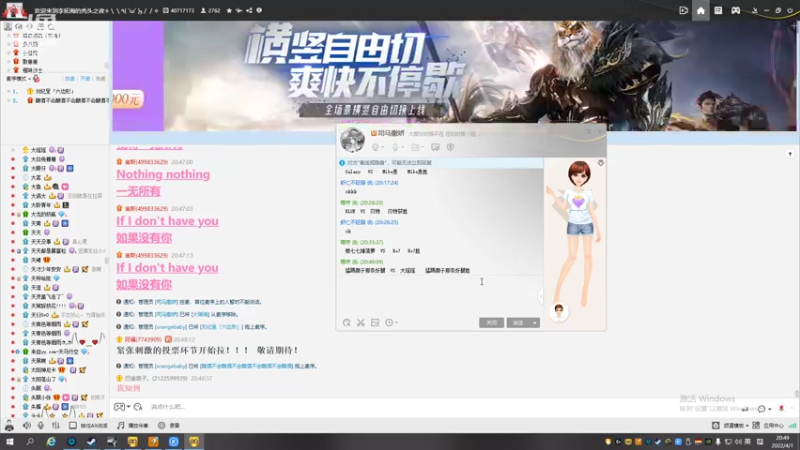
Task: Click the gray close button in the private chat
Action: pos(491,322)
